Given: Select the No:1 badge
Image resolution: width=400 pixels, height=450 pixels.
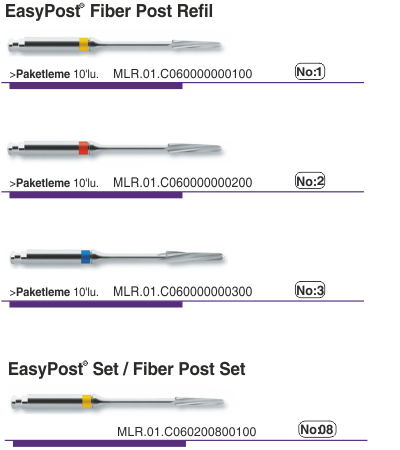Looking at the screenshot, I should pyautogui.click(x=310, y=72).
